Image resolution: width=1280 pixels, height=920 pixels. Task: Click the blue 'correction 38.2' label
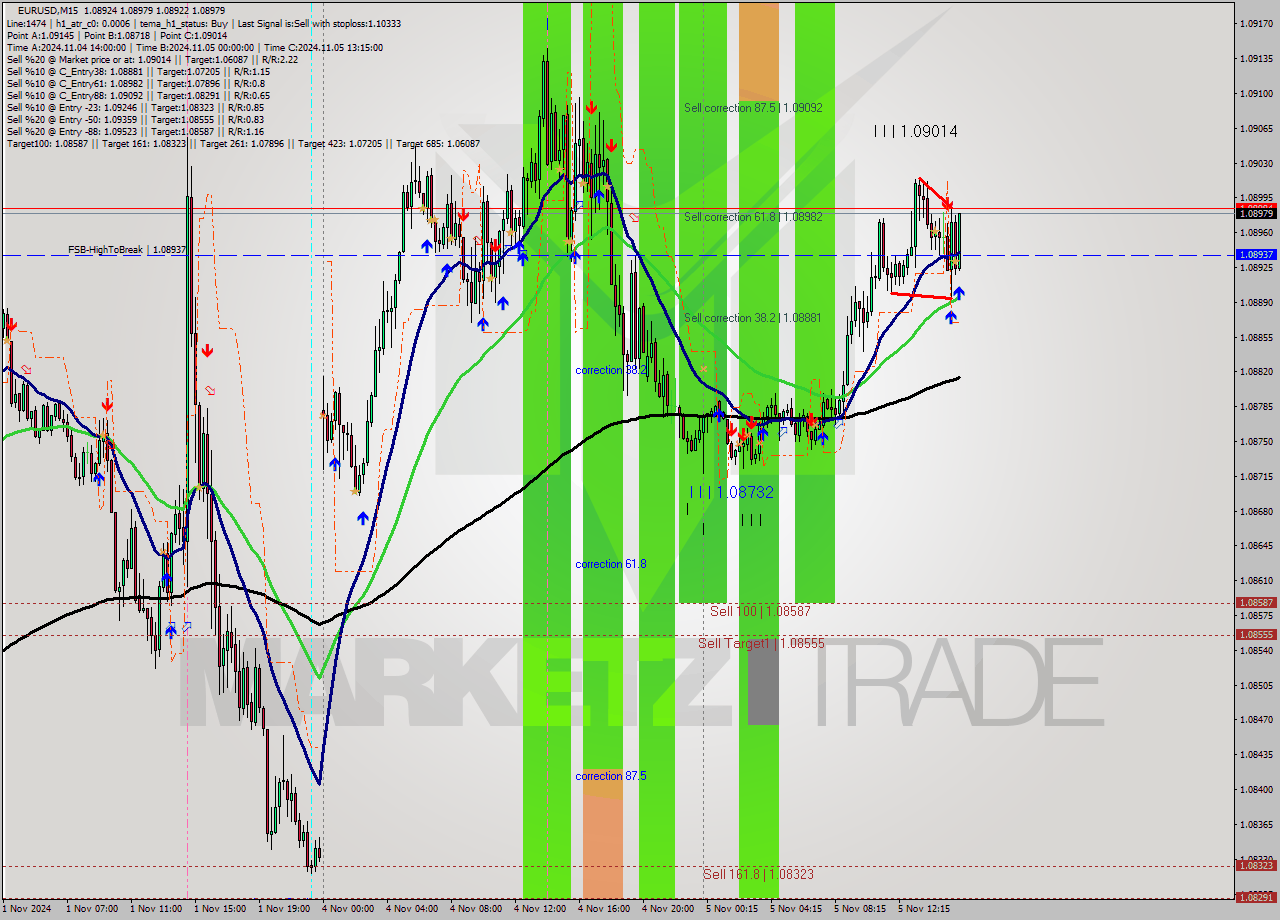point(611,370)
